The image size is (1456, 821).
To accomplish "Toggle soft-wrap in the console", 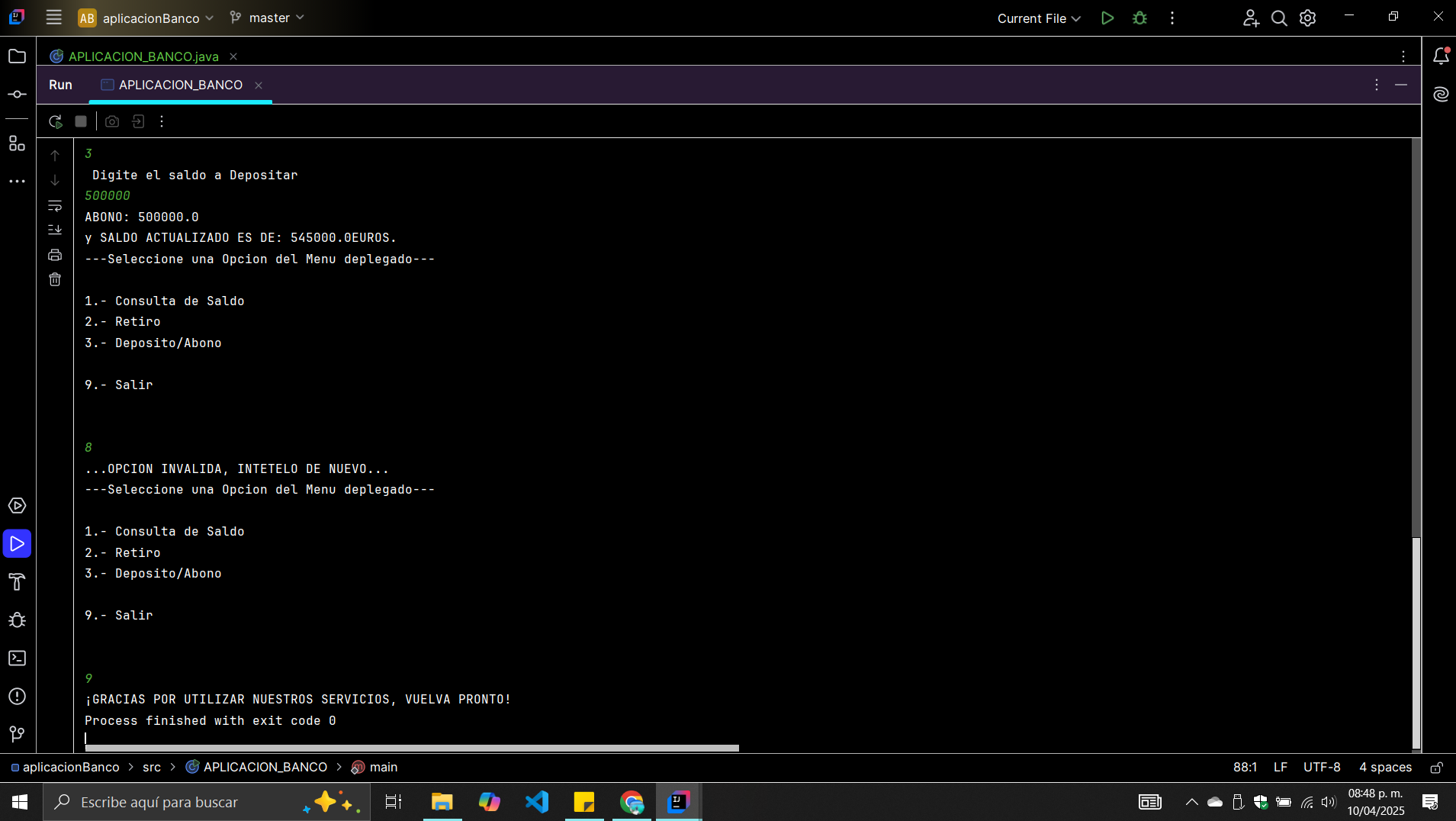I will [x=55, y=206].
